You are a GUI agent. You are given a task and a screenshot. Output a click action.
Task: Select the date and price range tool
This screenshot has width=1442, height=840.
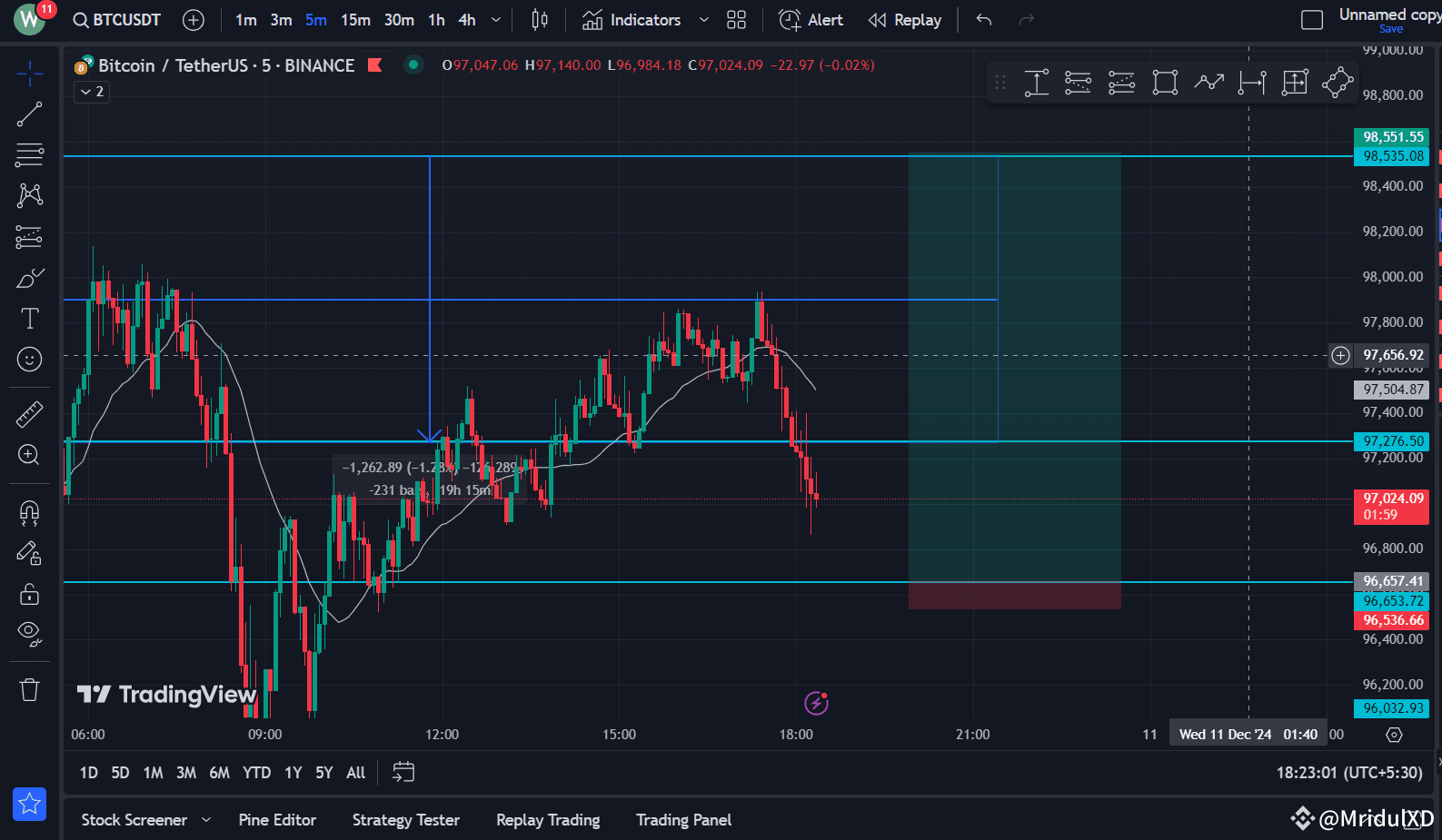pyautogui.click(x=1295, y=83)
